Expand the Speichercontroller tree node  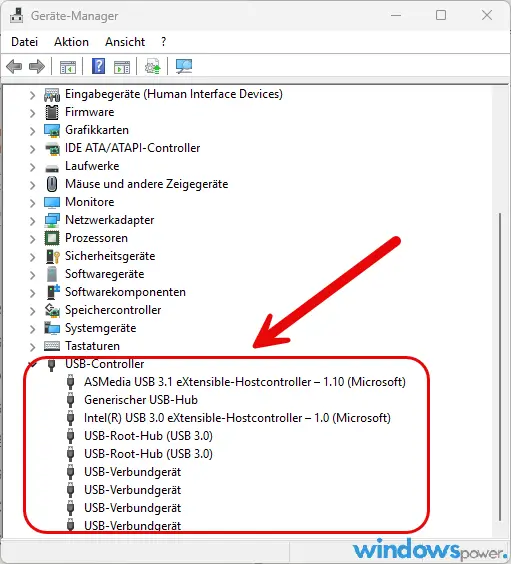click(32, 311)
